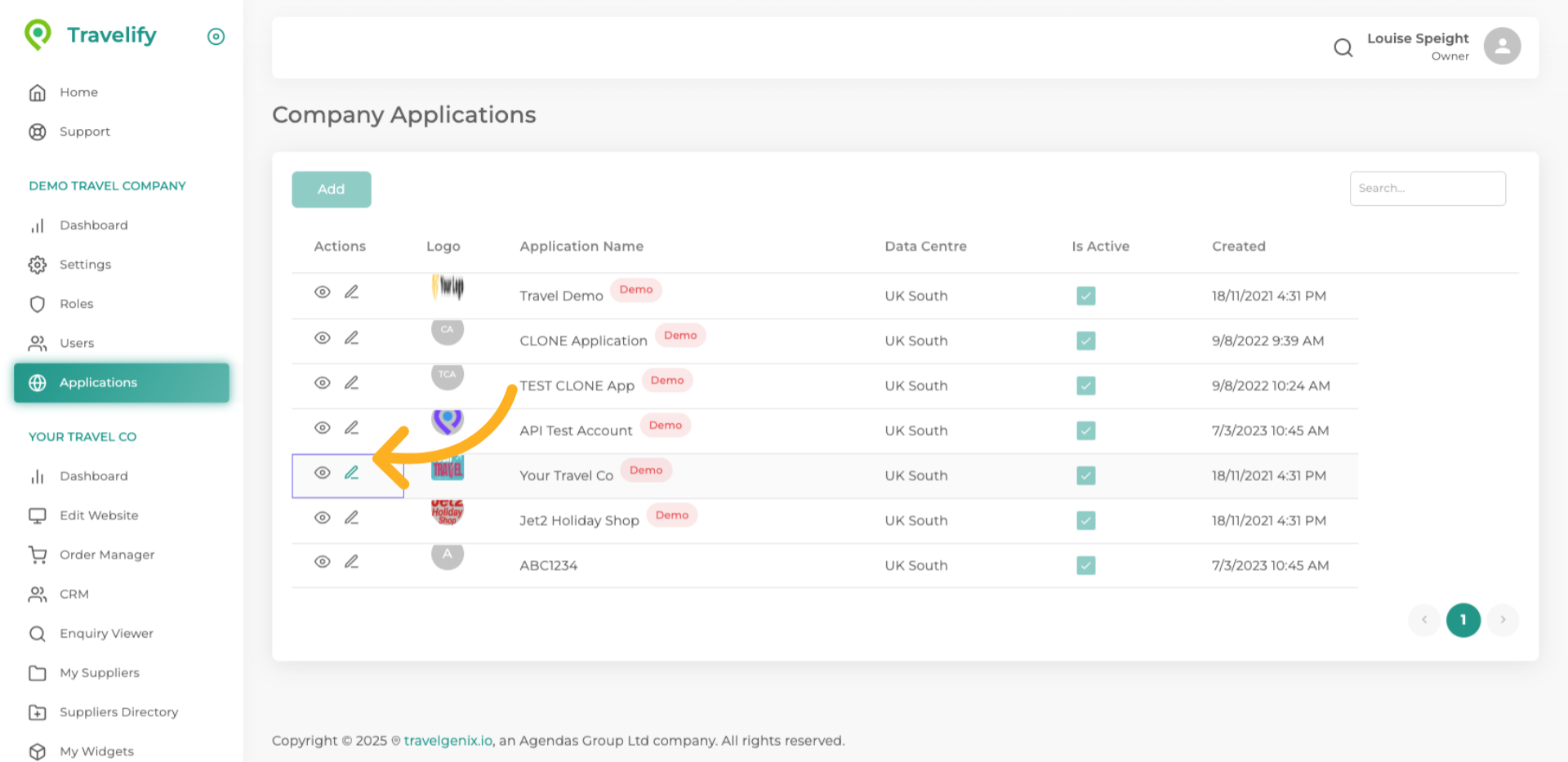
Task: Click the search magnifier in the header
Action: point(1343,47)
